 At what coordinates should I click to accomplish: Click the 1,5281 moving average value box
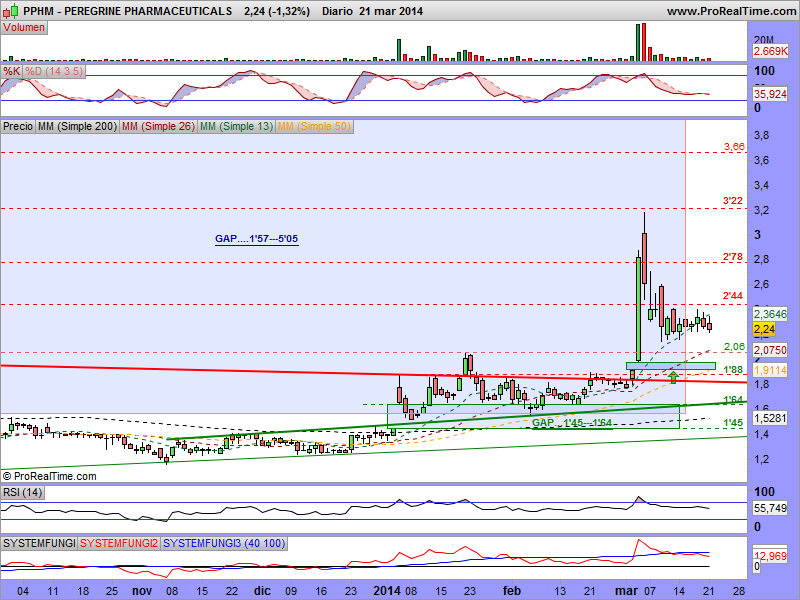(770, 418)
